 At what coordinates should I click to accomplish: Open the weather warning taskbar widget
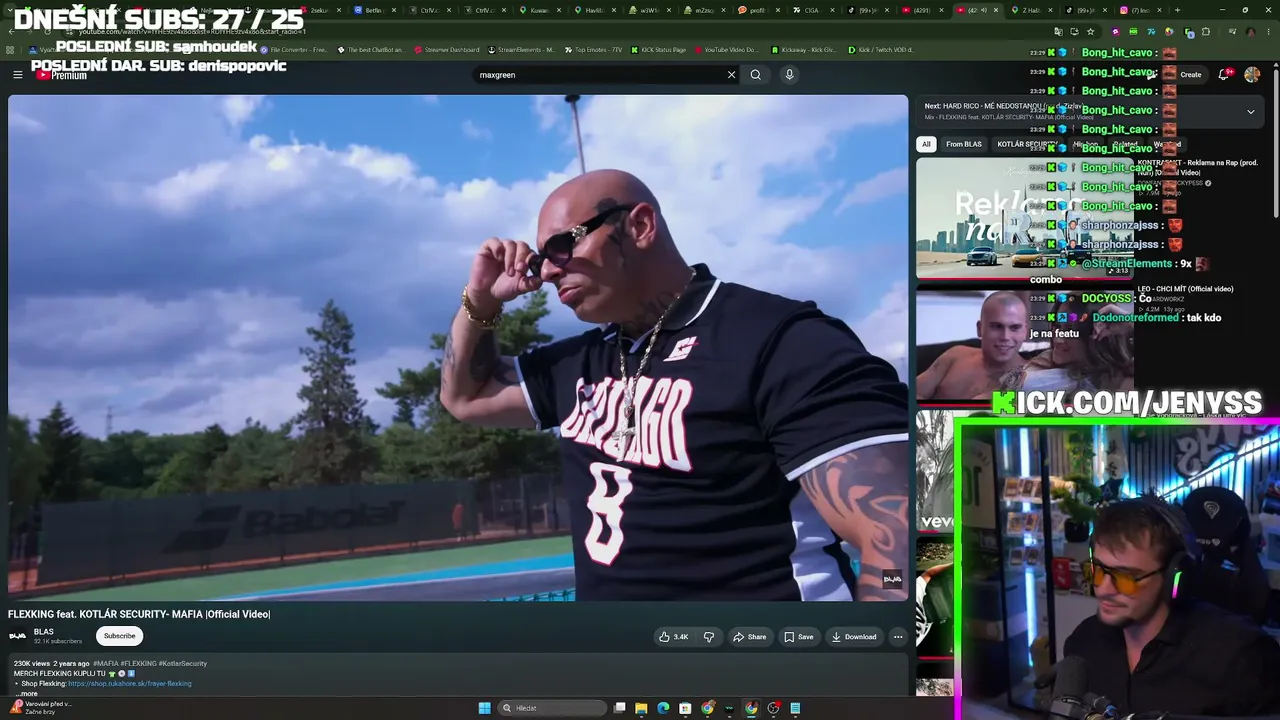pos(40,707)
